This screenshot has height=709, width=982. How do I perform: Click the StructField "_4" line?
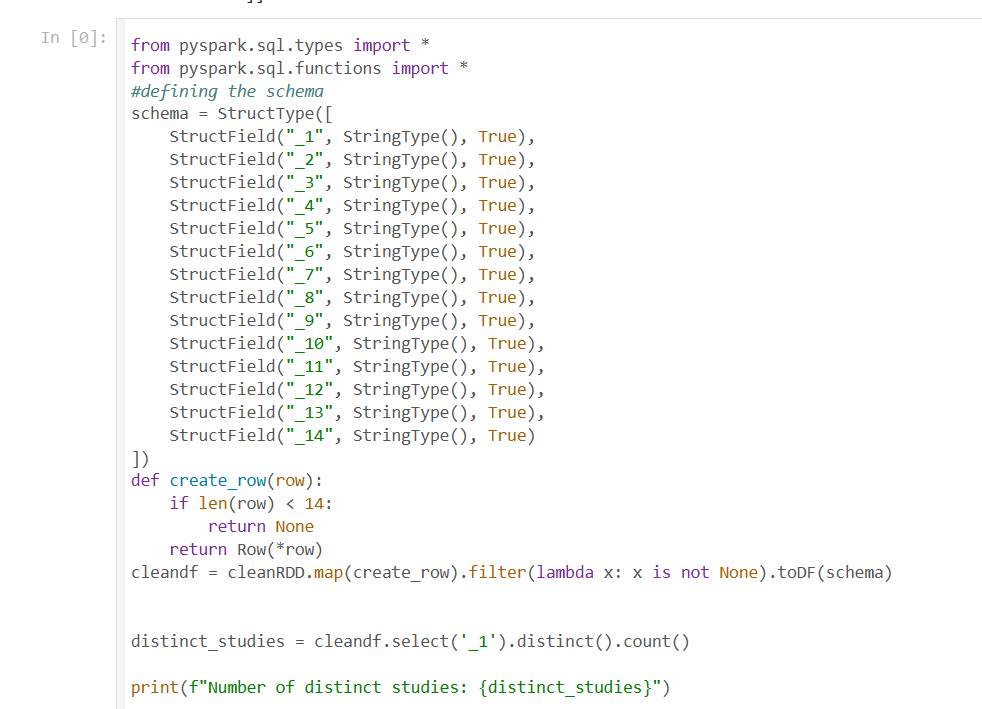(352, 206)
